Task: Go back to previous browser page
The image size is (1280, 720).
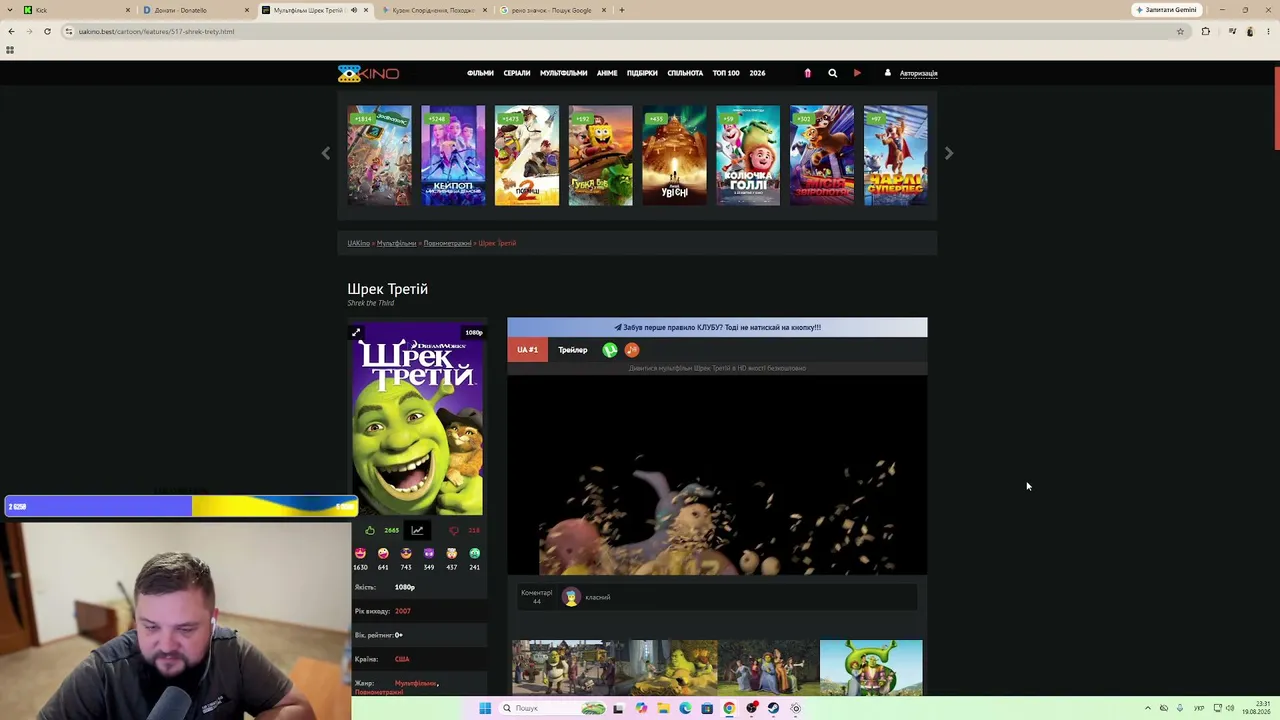Action: (x=11, y=31)
